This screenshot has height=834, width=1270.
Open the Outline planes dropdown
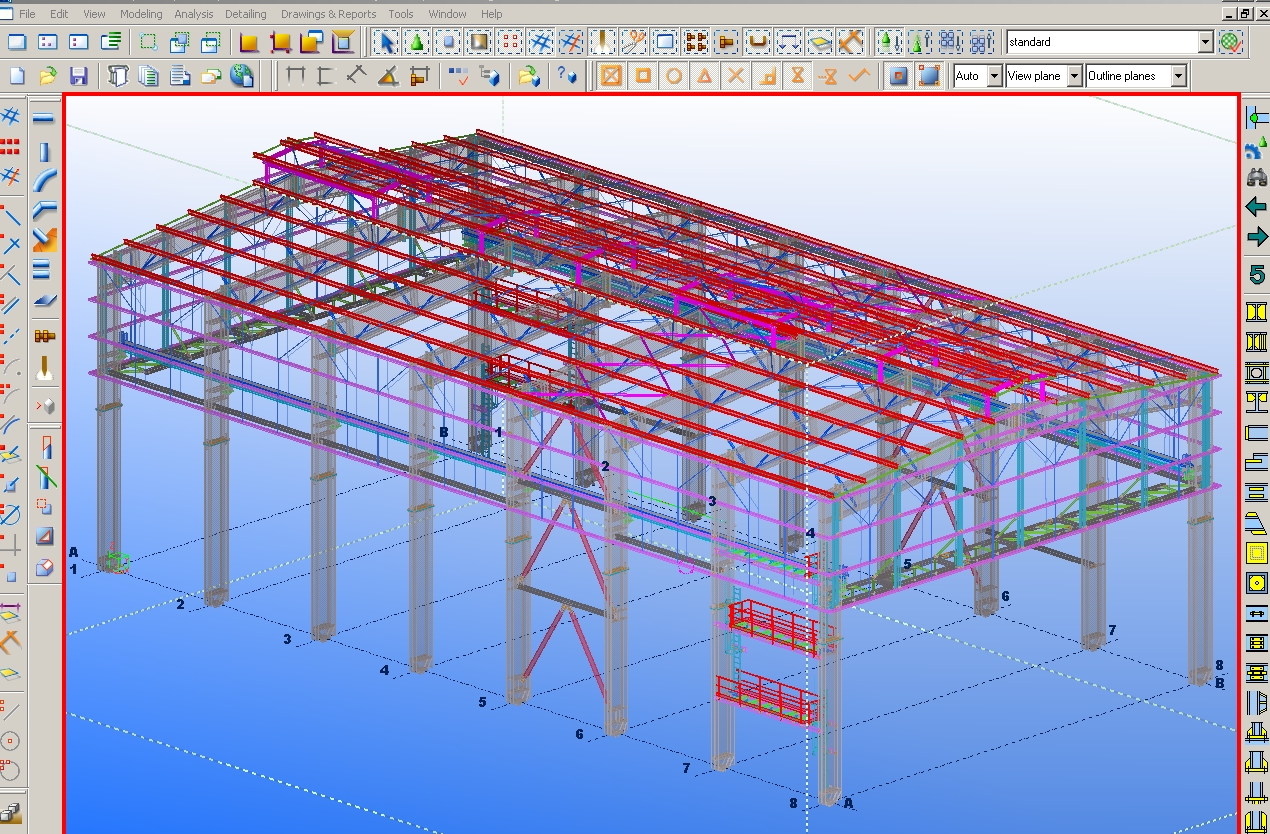1177,75
